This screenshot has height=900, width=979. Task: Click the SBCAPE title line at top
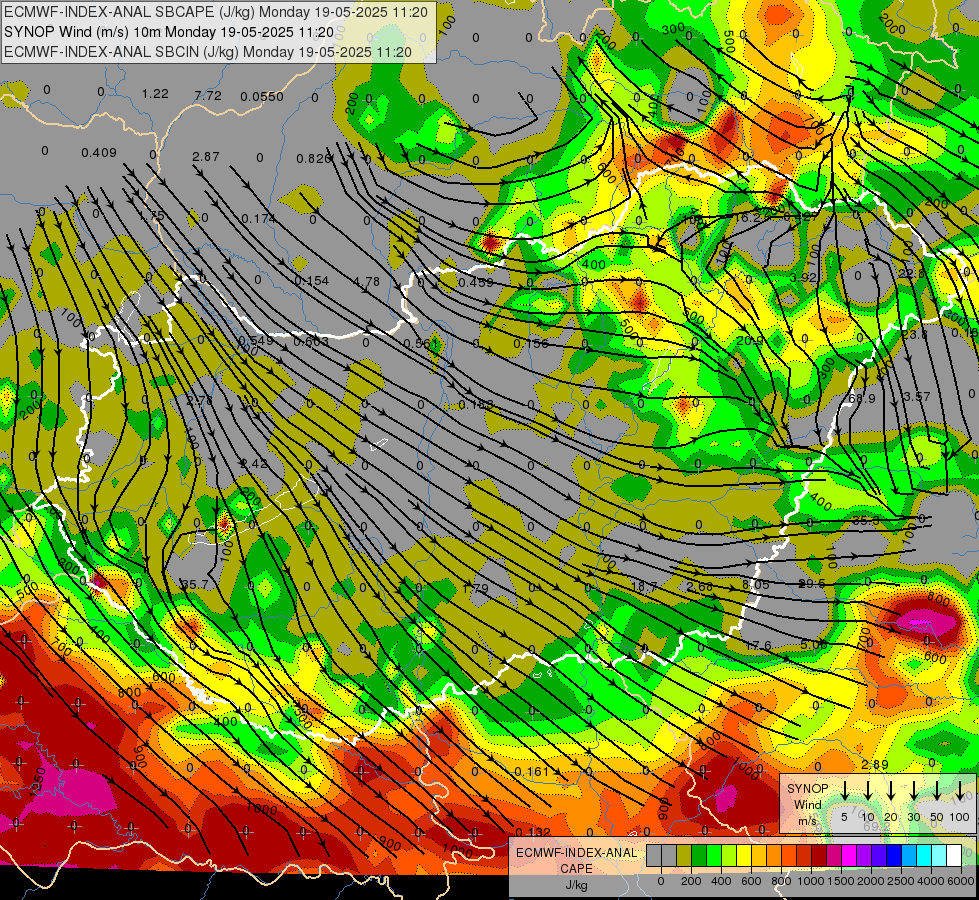point(216,12)
